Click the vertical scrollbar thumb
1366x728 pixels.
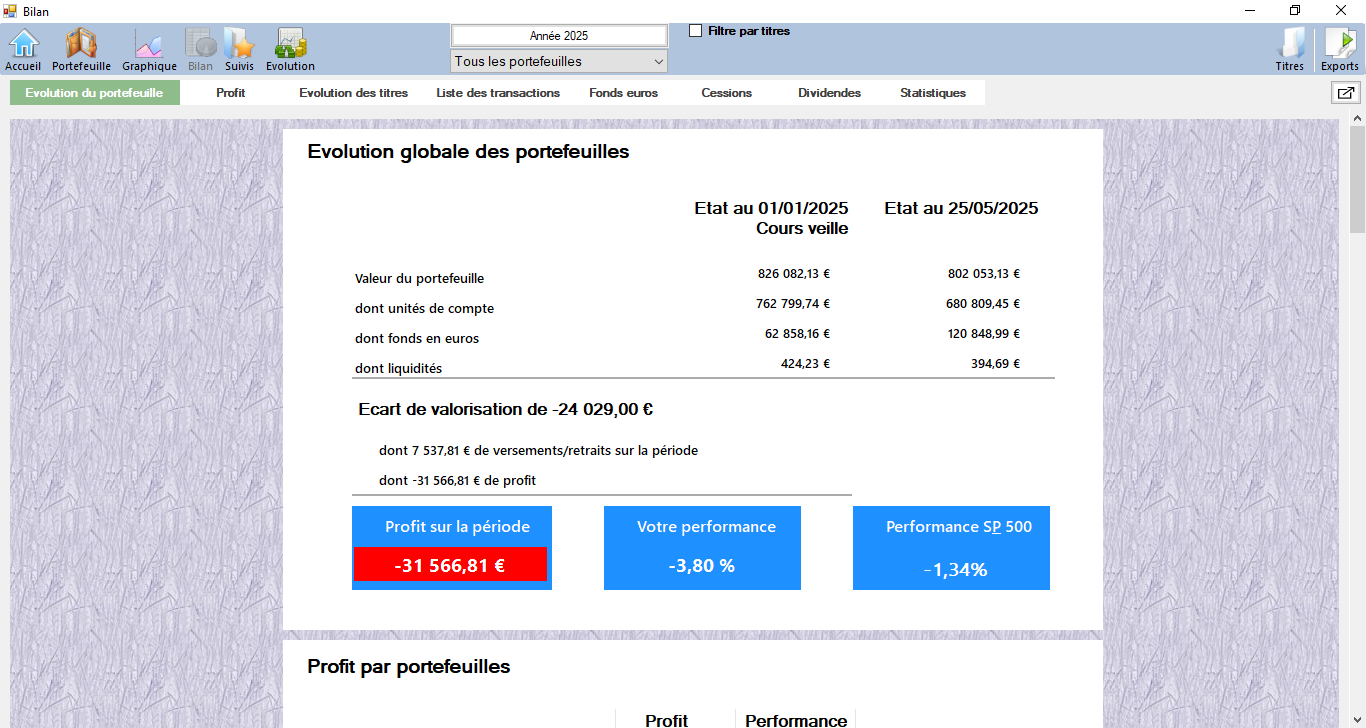click(1357, 180)
